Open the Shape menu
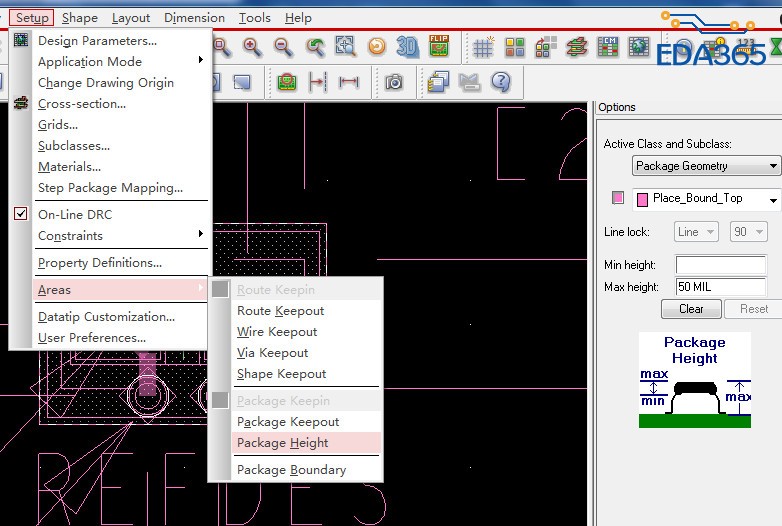 tap(80, 18)
